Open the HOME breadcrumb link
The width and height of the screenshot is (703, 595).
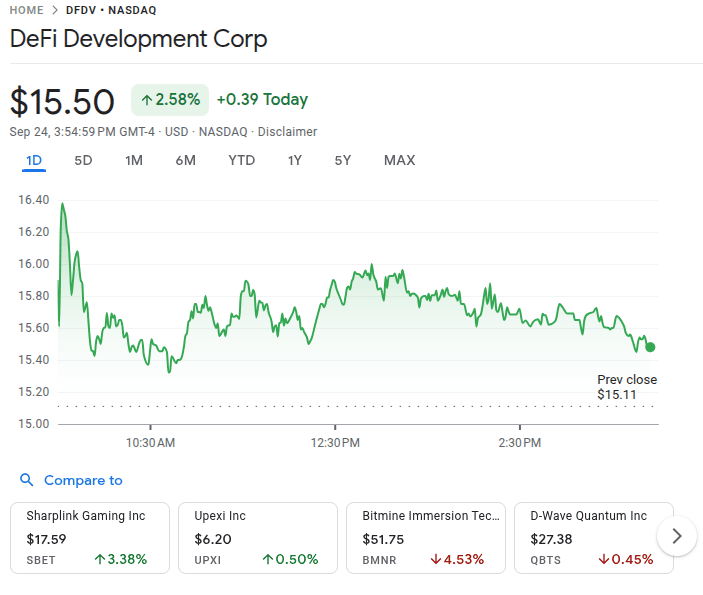[x=26, y=10]
